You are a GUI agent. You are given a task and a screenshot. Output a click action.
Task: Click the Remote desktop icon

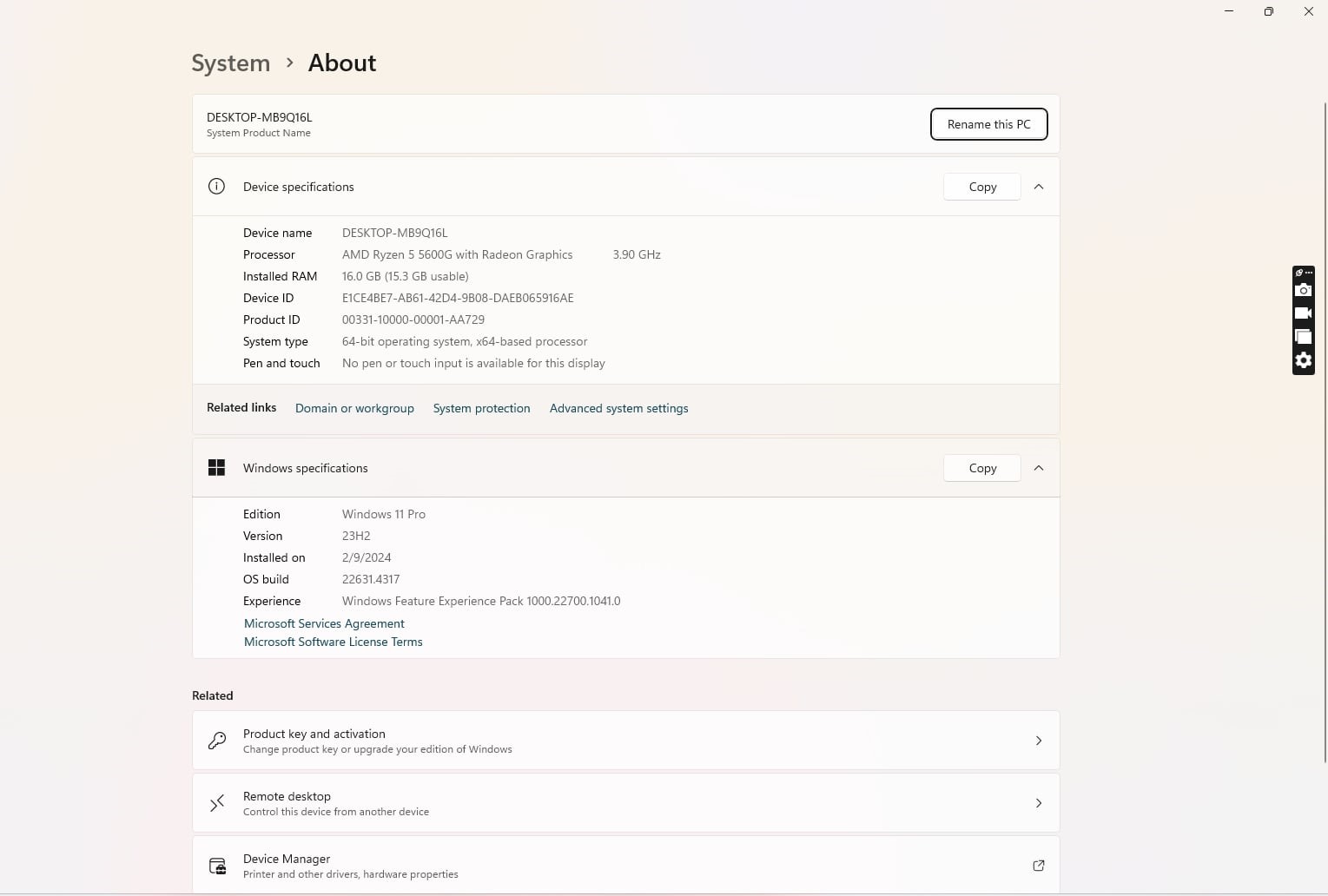(x=217, y=803)
